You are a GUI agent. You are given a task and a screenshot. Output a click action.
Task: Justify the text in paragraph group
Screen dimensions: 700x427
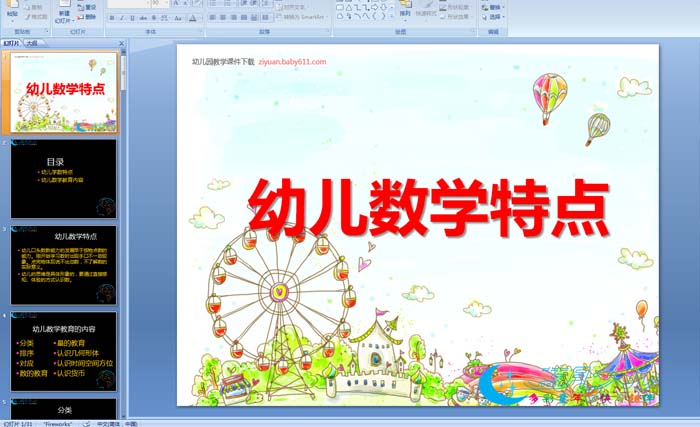tap(244, 17)
